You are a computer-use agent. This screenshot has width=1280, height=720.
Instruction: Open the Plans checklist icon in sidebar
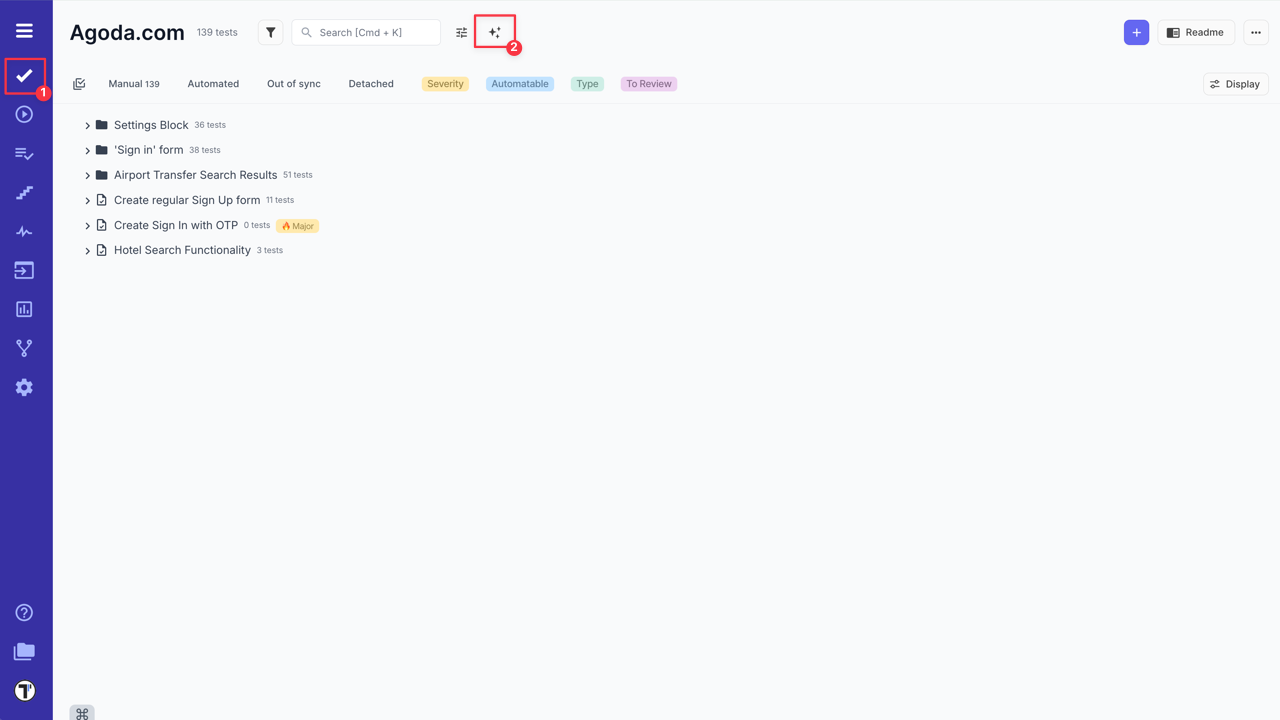coord(24,153)
